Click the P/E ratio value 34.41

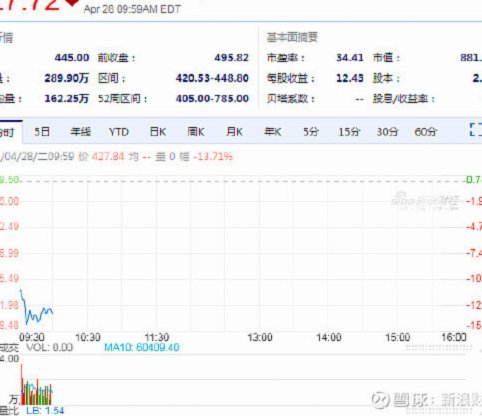350,57
